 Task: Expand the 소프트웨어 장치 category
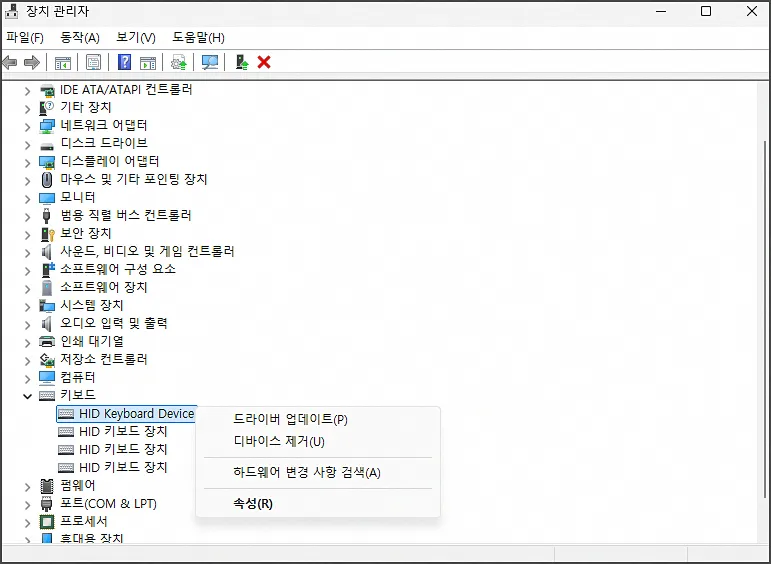28,289
